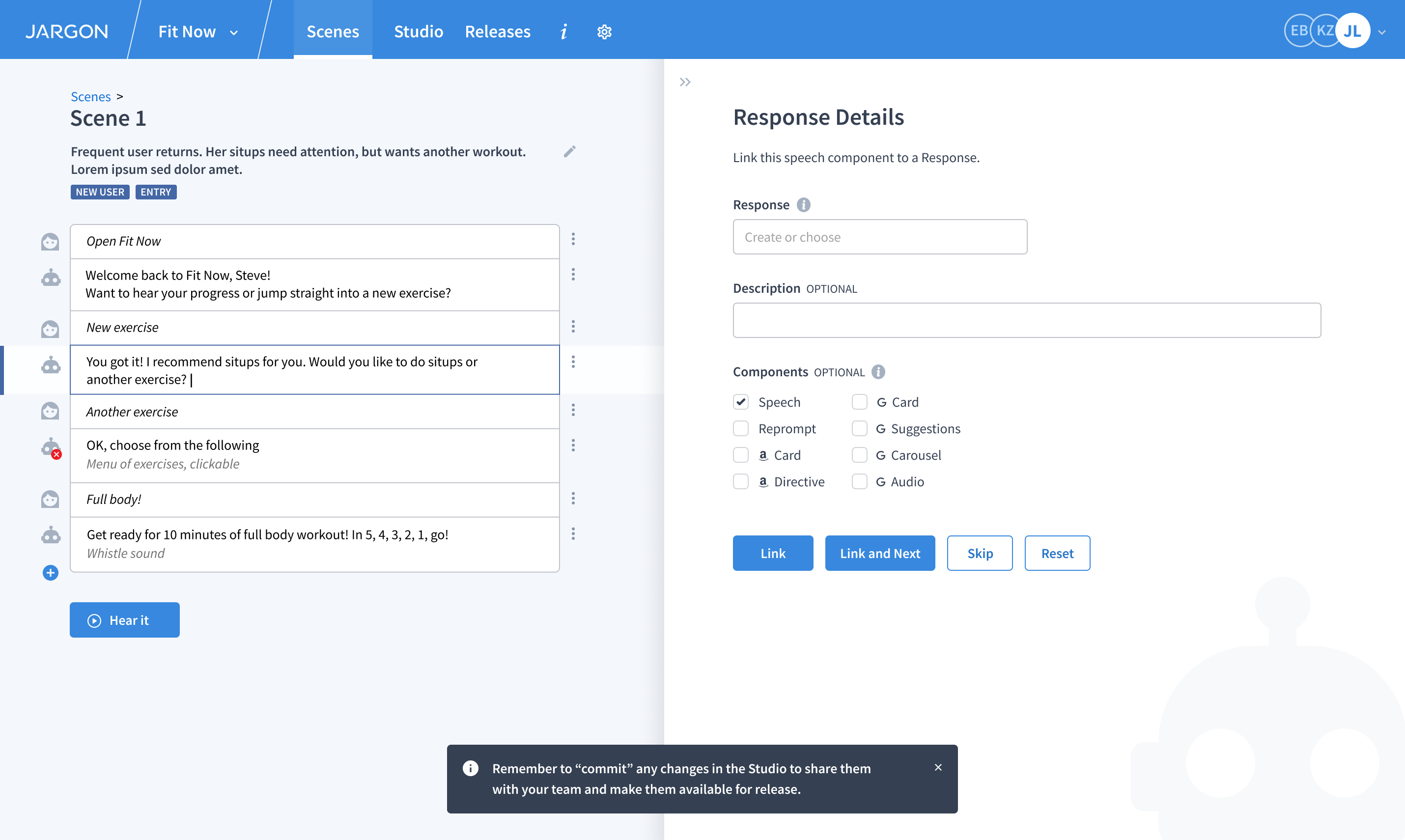The height and width of the screenshot is (840, 1405).
Task: Follow the Scenes breadcrumb link
Action: pyautogui.click(x=90, y=96)
